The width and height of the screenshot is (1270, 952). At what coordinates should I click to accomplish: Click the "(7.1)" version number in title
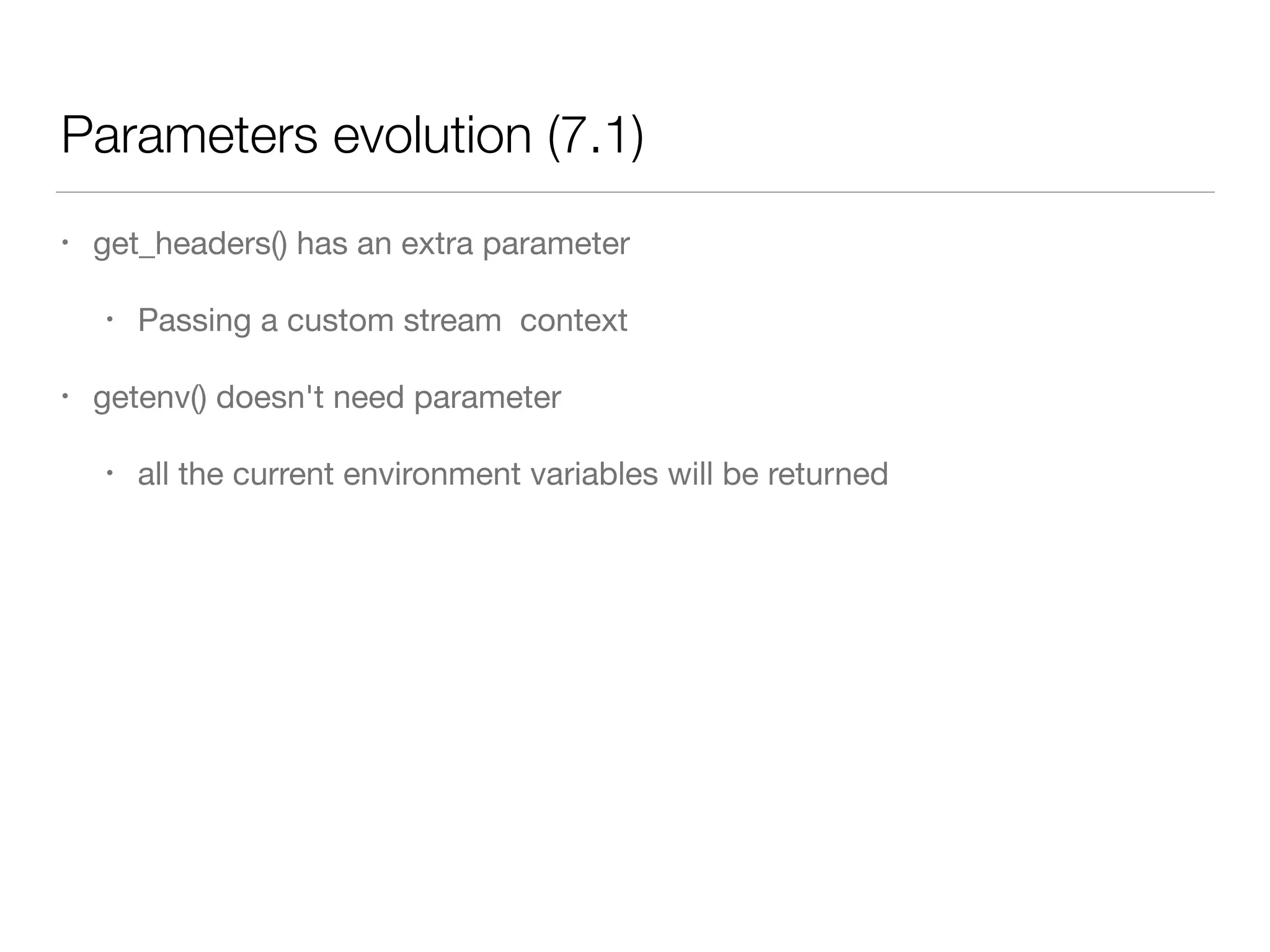click(595, 136)
